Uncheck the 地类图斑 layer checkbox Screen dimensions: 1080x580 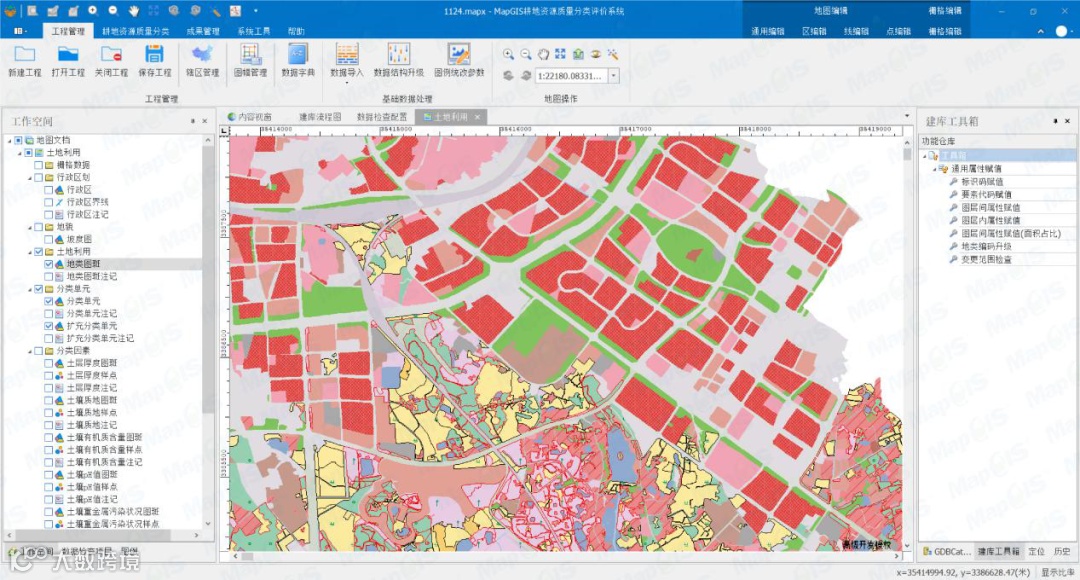click(49, 264)
